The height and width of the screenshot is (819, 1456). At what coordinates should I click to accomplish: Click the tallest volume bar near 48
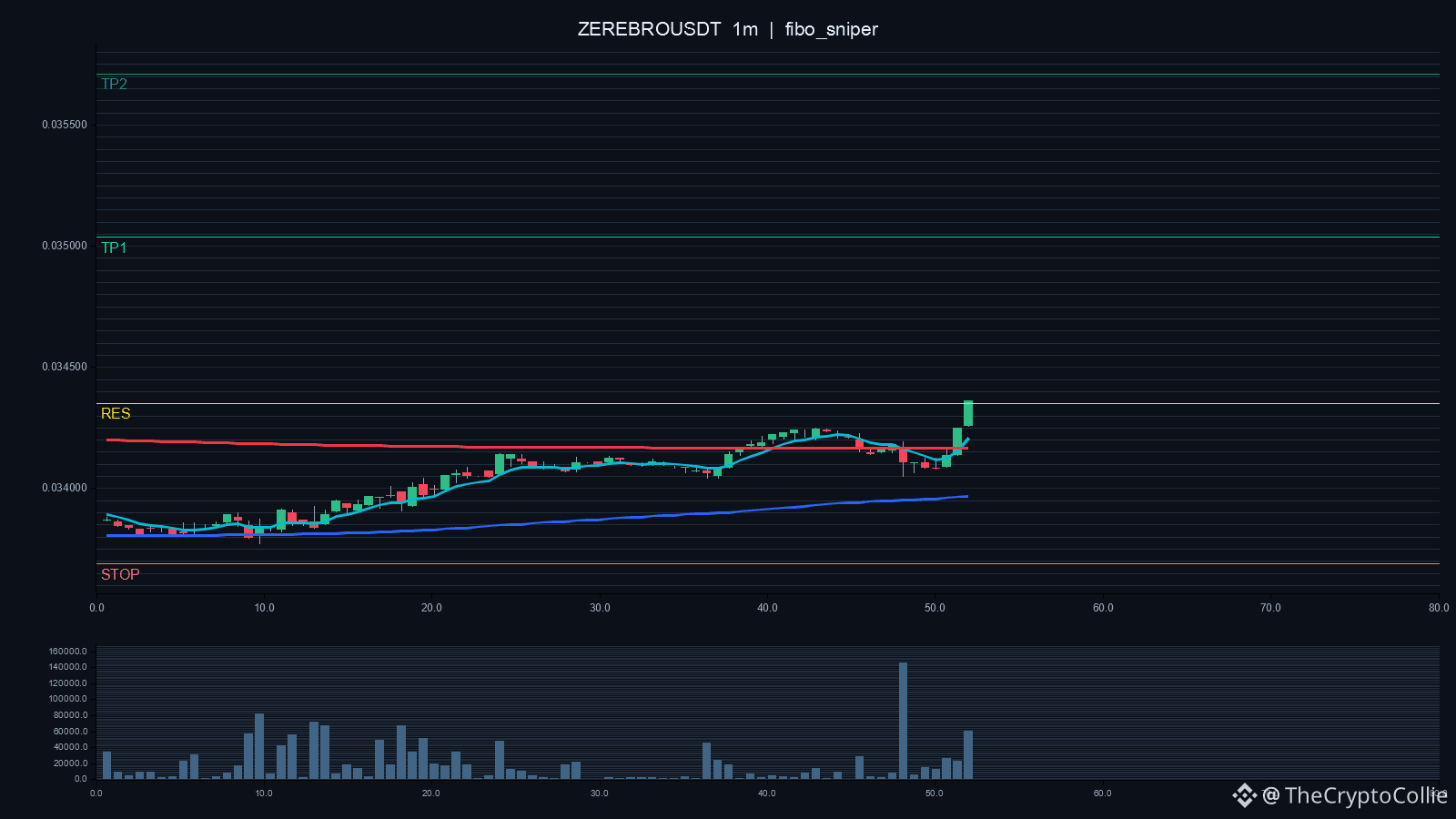tap(903, 721)
